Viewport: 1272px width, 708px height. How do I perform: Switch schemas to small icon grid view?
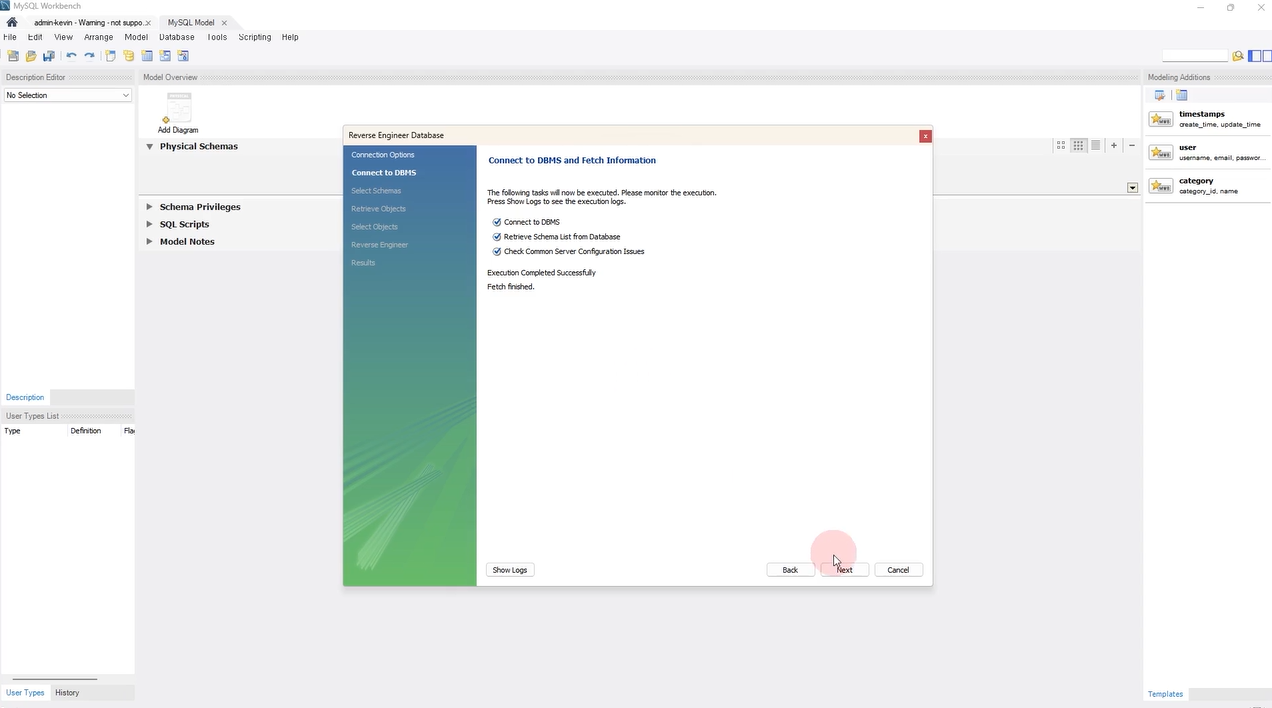pyautogui.click(x=1078, y=145)
